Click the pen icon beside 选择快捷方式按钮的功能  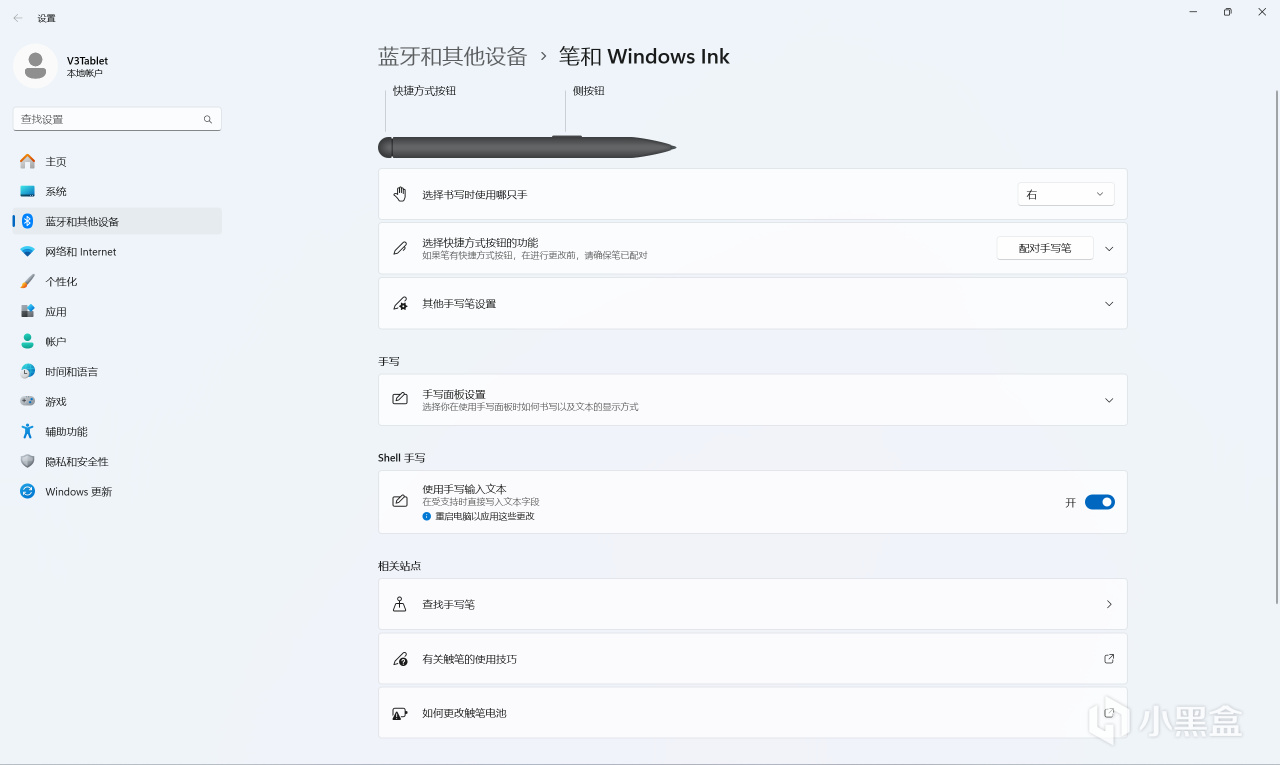click(x=400, y=248)
